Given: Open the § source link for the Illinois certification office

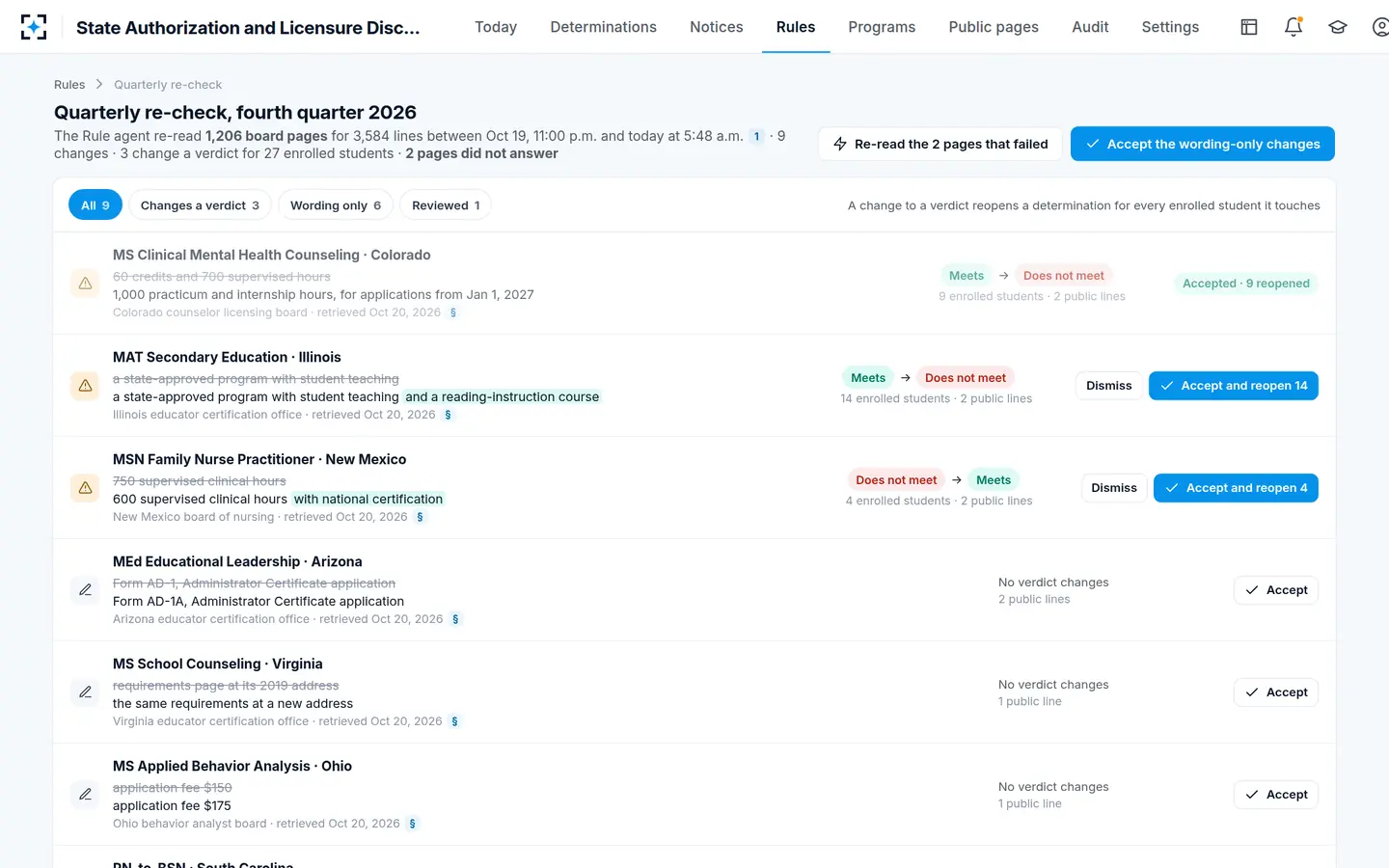Looking at the screenshot, I should coord(448,415).
